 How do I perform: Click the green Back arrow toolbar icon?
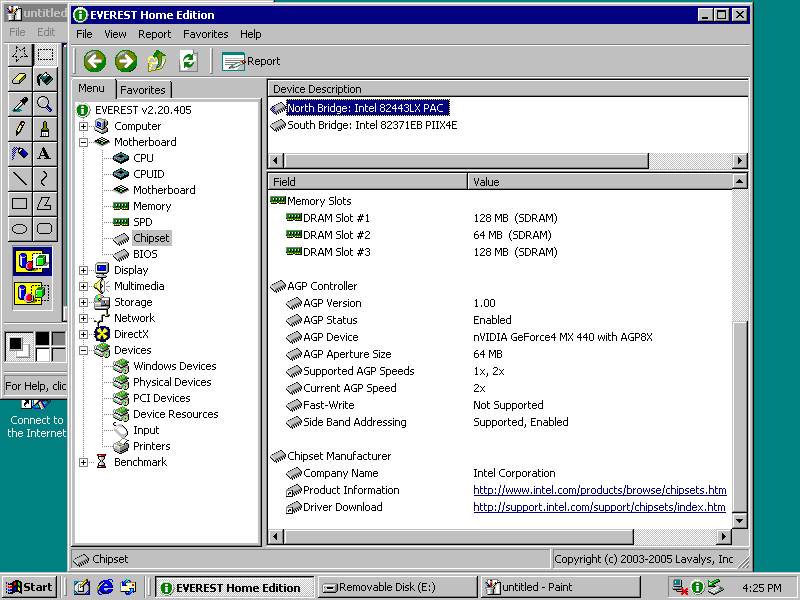pos(94,61)
